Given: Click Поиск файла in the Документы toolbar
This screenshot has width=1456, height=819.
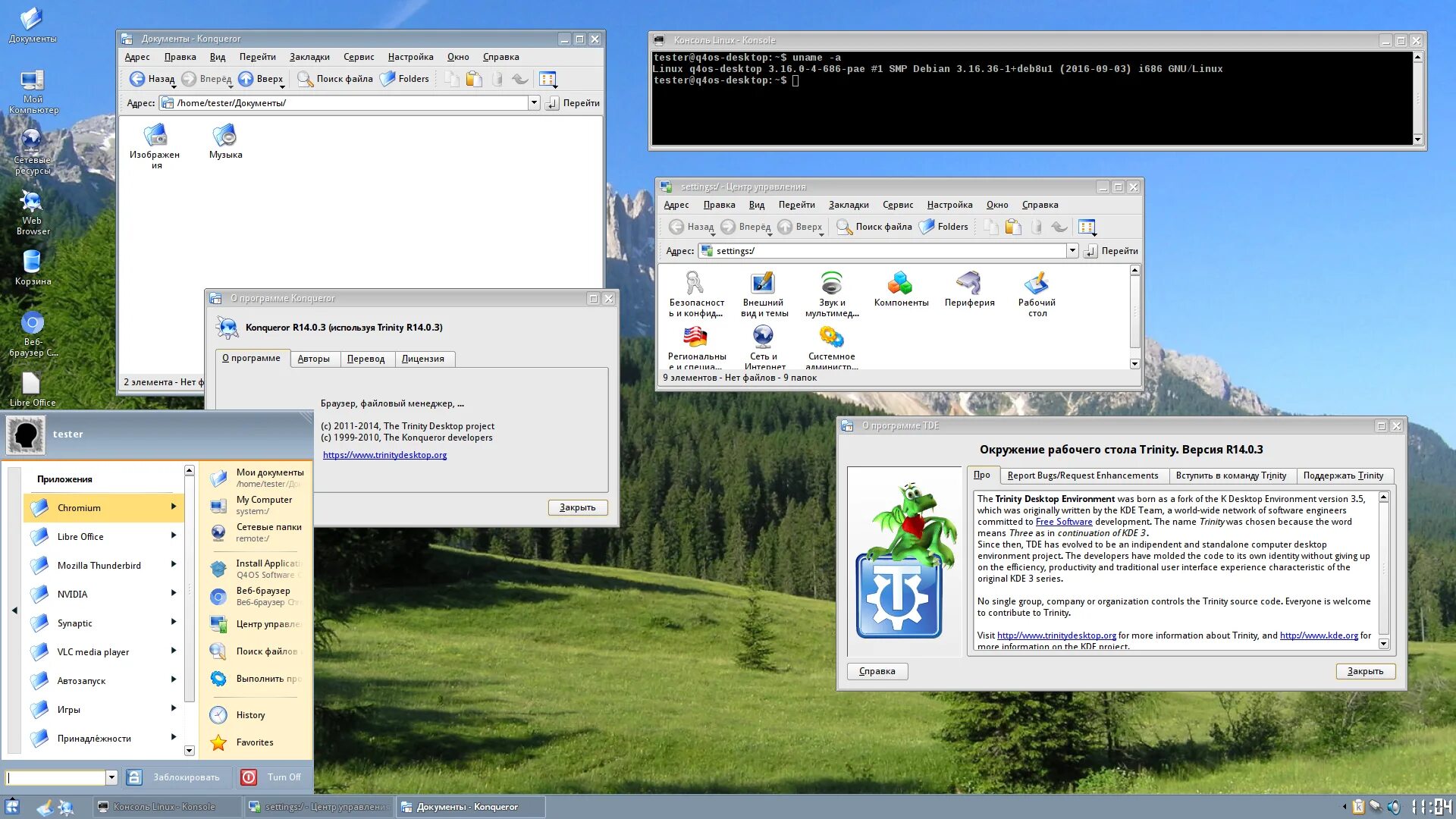Looking at the screenshot, I should (335, 79).
